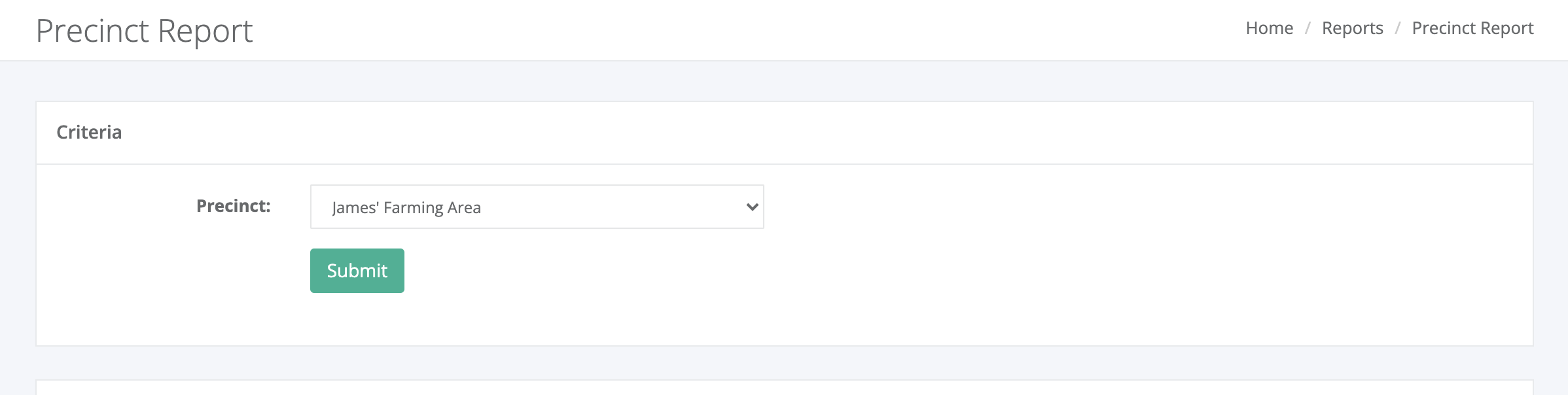Focus the Precinct combo box field

click(537, 207)
